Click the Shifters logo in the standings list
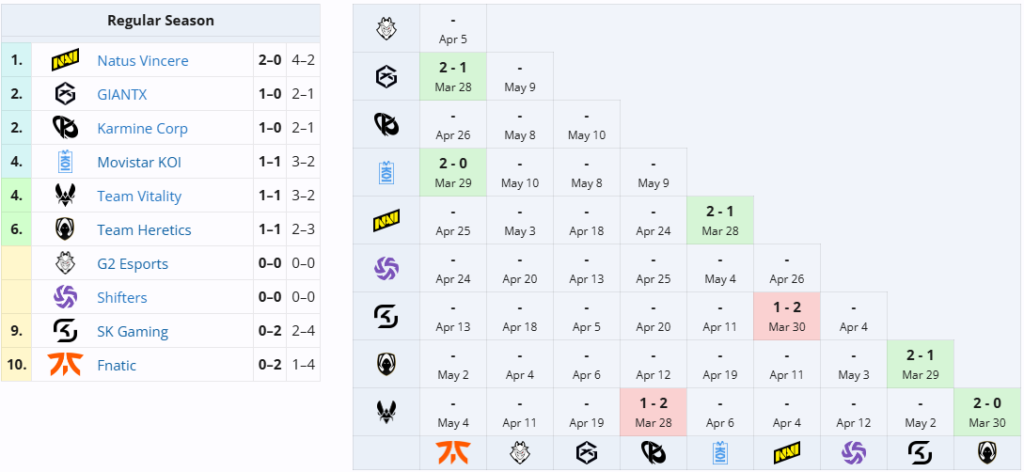The image size is (1024, 472). [65, 298]
